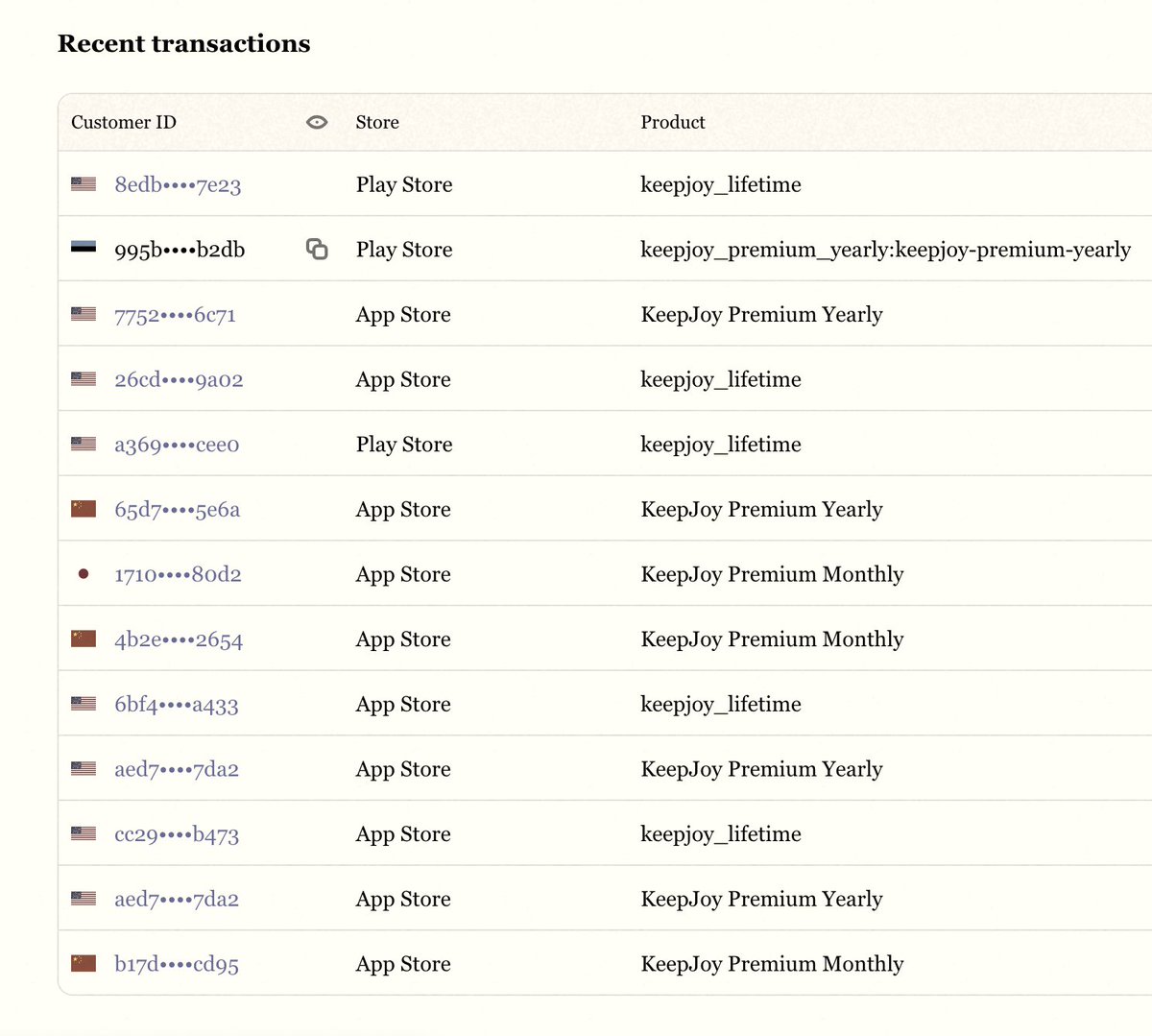Click the US flag beside 8edb••••7e23
Screen dimensions: 1152x1036
84,184
